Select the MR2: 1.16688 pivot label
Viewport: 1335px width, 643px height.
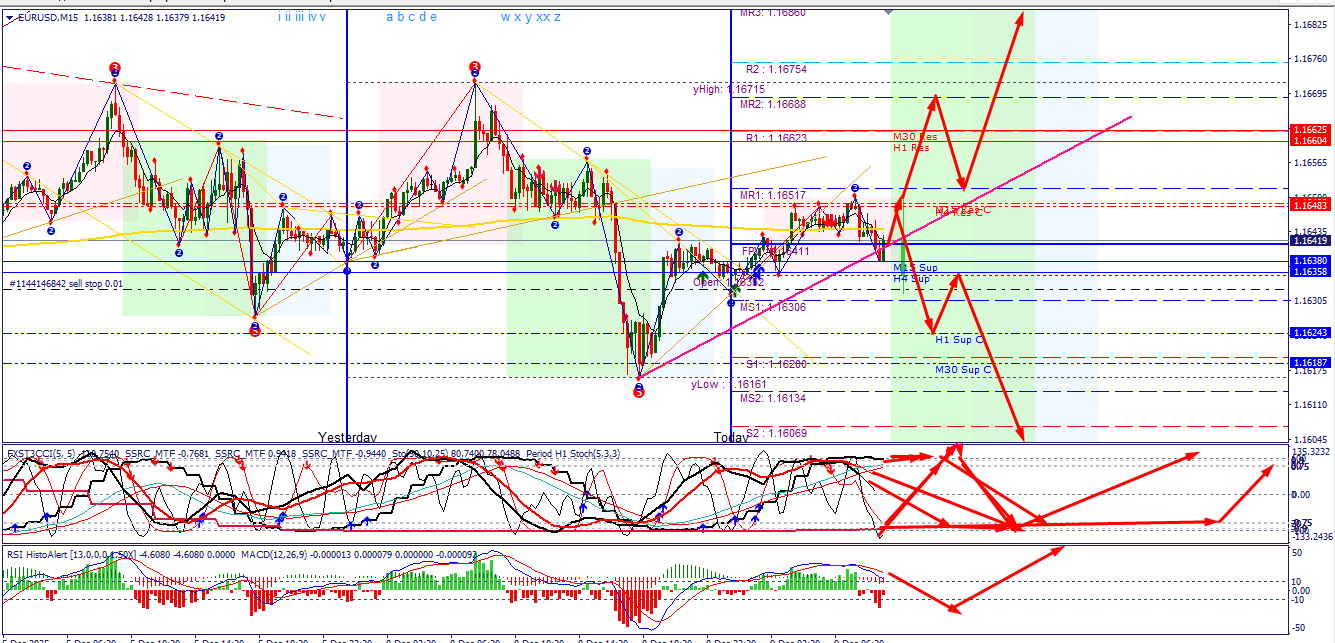(773, 104)
